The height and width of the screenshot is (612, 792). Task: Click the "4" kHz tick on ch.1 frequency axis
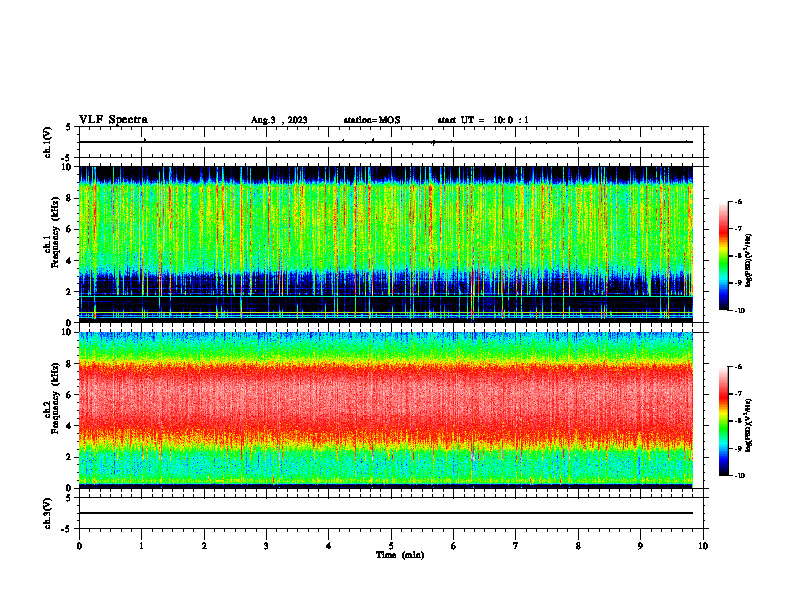coord(70,261)
